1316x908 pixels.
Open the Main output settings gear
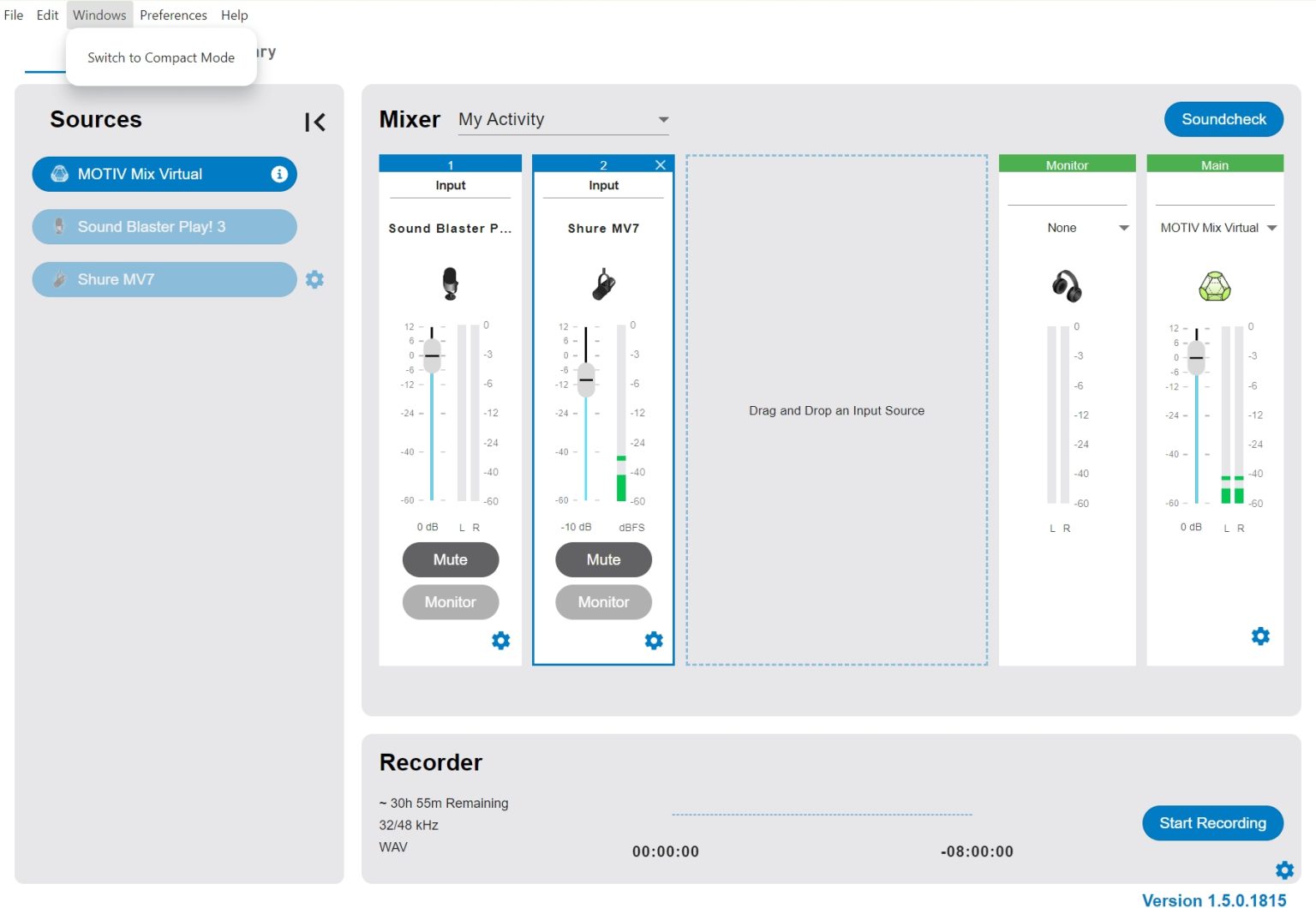[1259, 636]
